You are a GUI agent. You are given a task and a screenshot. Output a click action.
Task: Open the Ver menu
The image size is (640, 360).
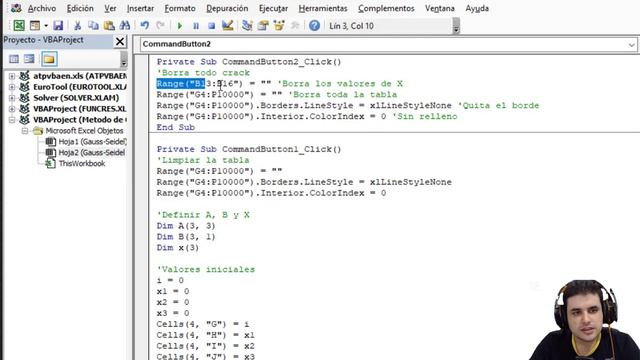(110, 9)
